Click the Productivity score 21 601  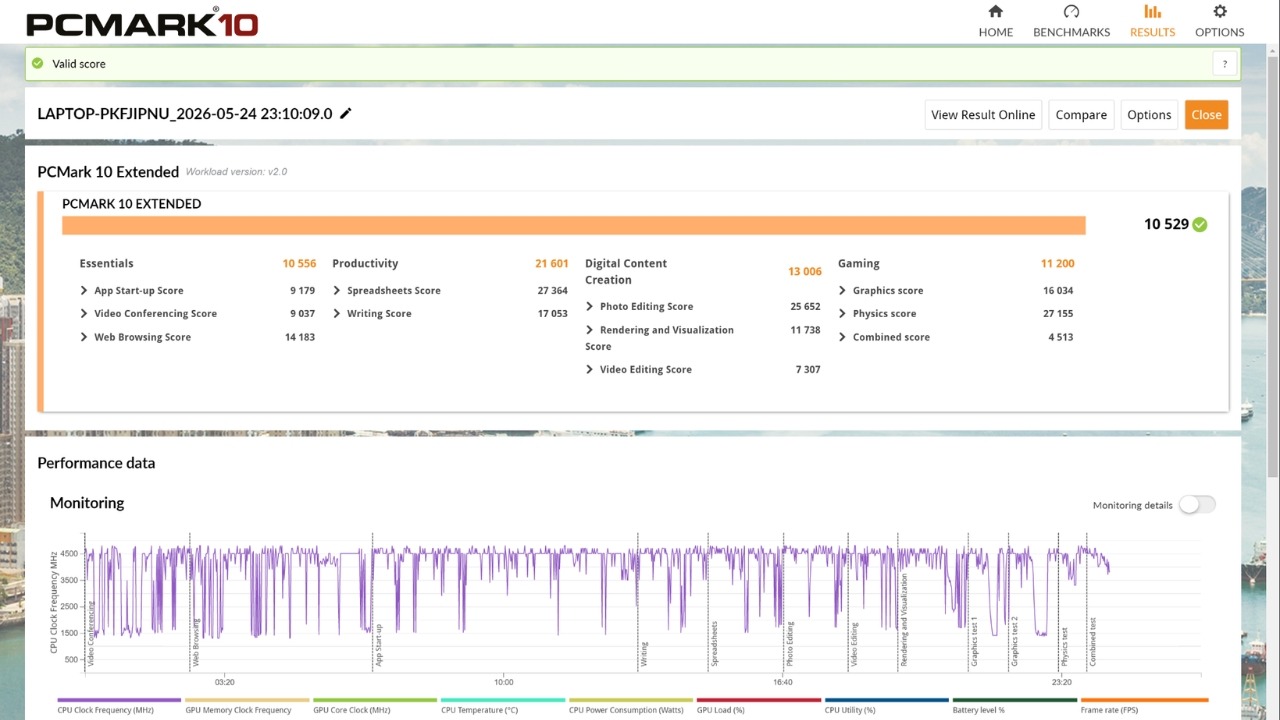click(x=552, y=264)
